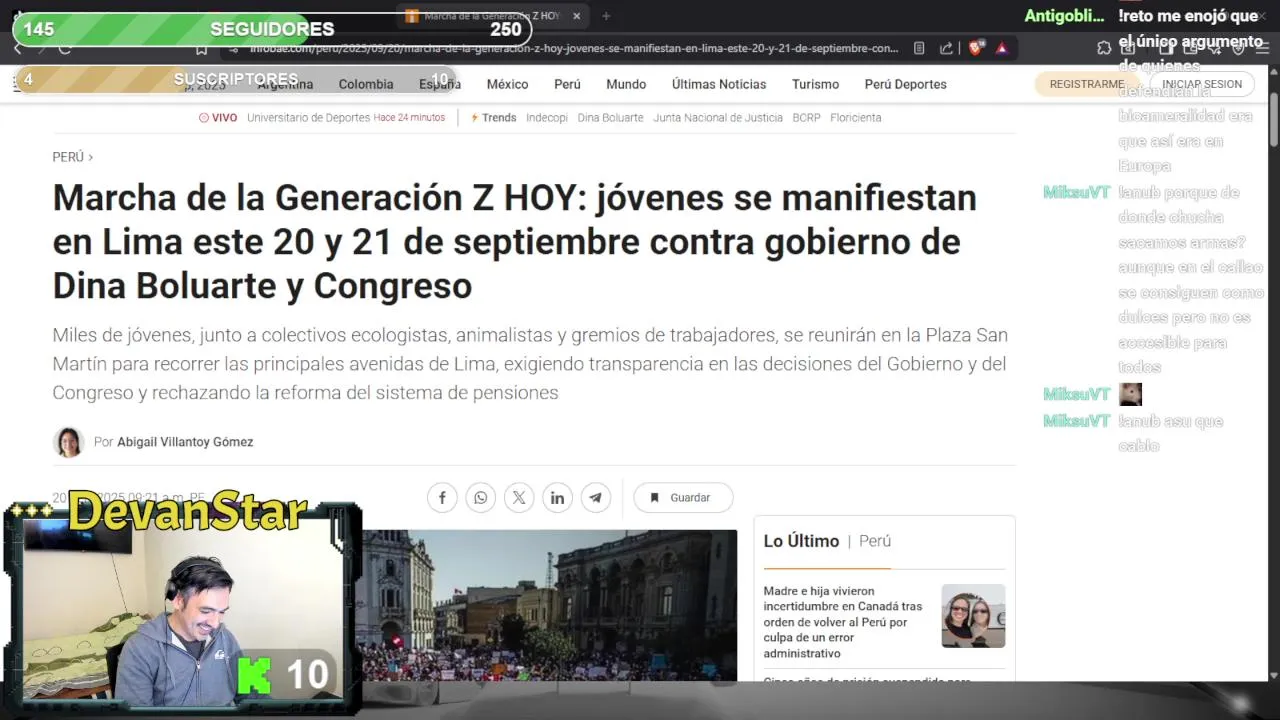Open Indecopi trend link

547,117
